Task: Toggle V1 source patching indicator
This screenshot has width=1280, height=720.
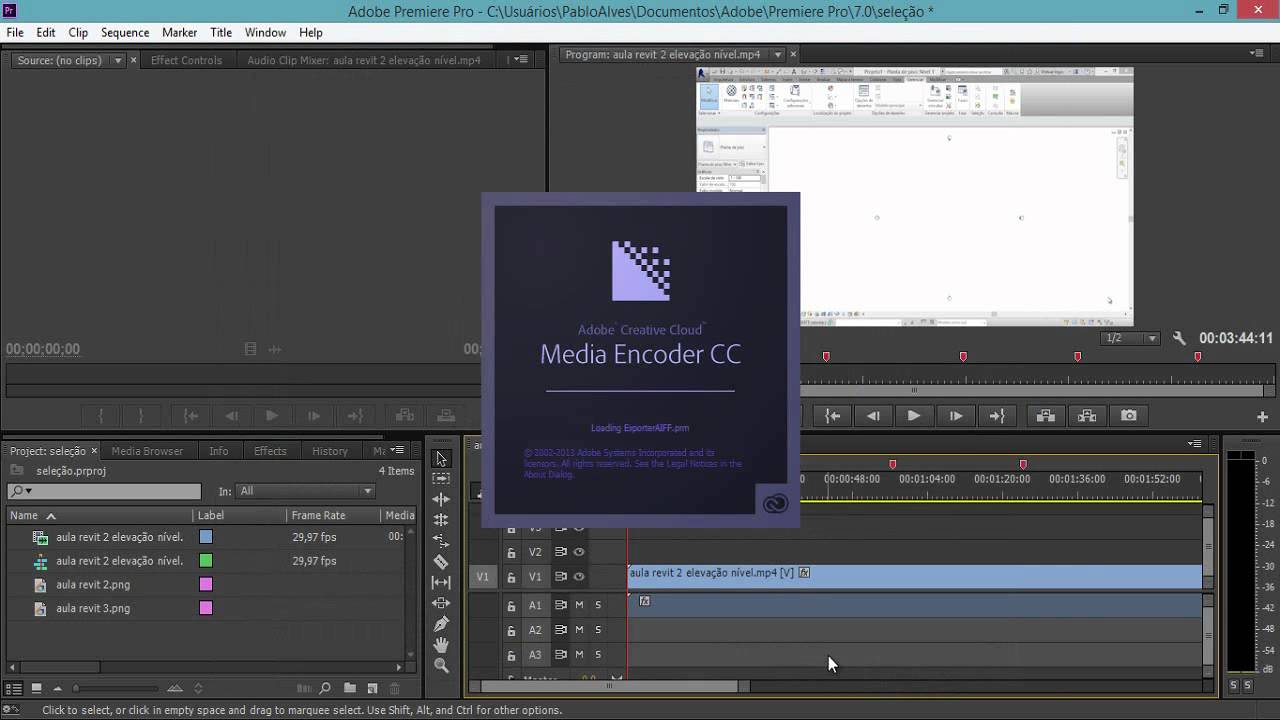Action: (483, 577)
